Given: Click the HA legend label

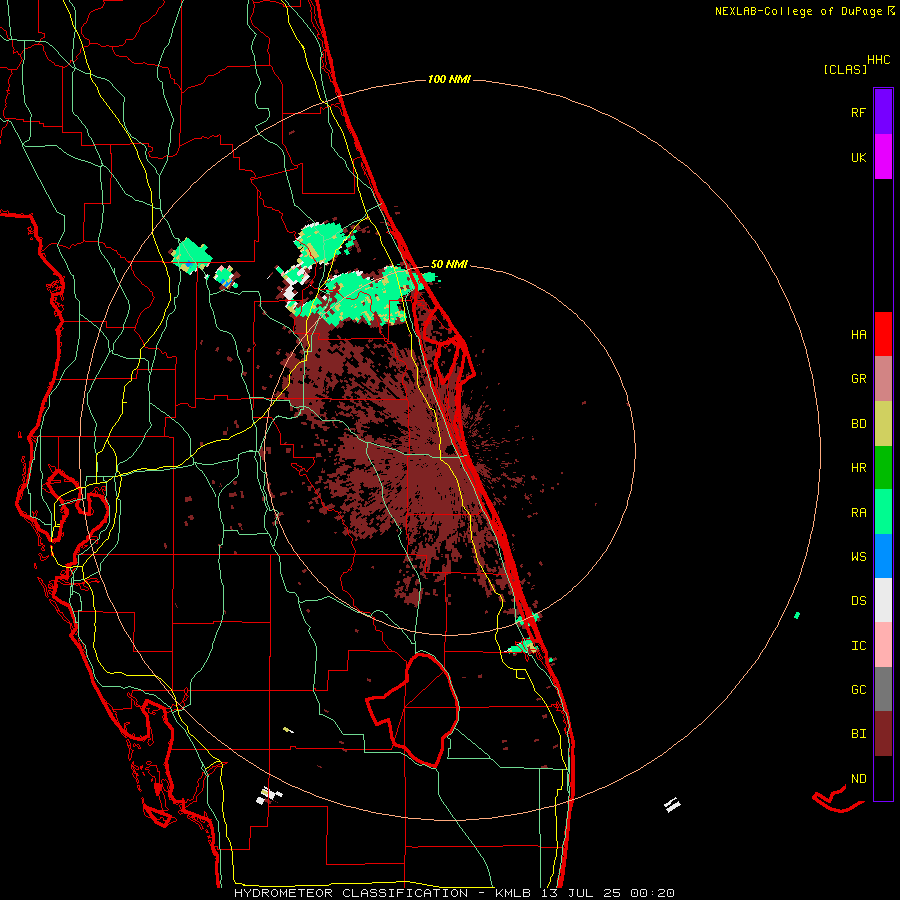Looking at the screenshot, I should click(x=858, y=335).
